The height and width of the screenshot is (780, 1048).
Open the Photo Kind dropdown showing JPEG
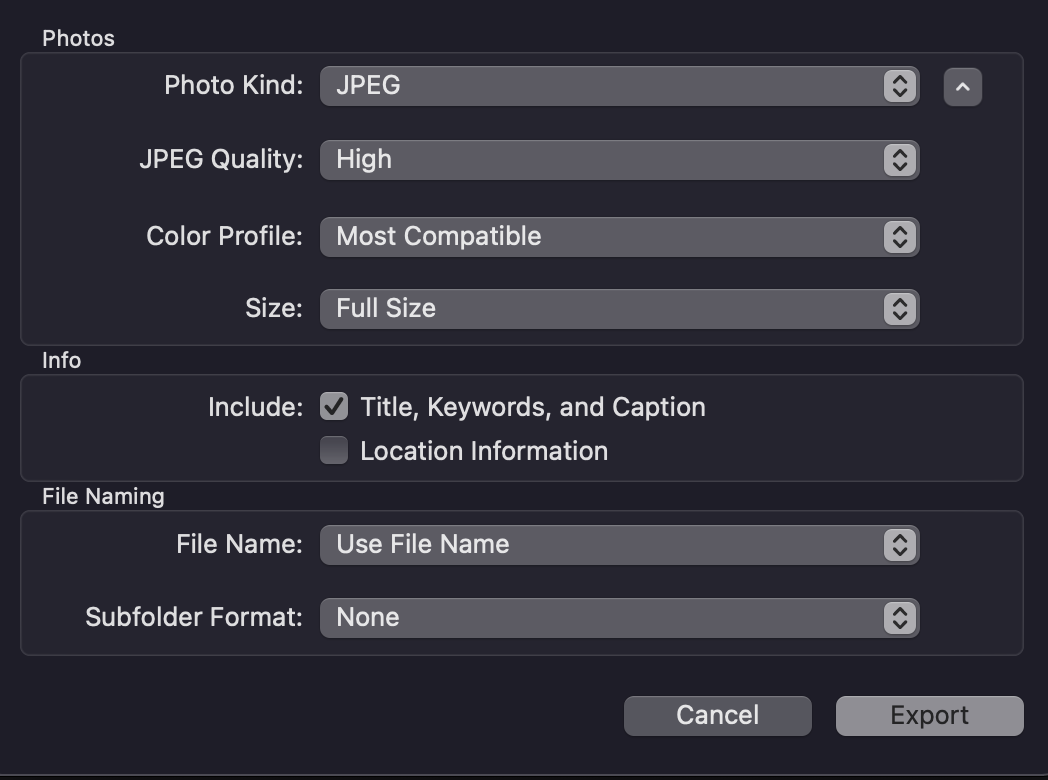click(x=600, y=86)
